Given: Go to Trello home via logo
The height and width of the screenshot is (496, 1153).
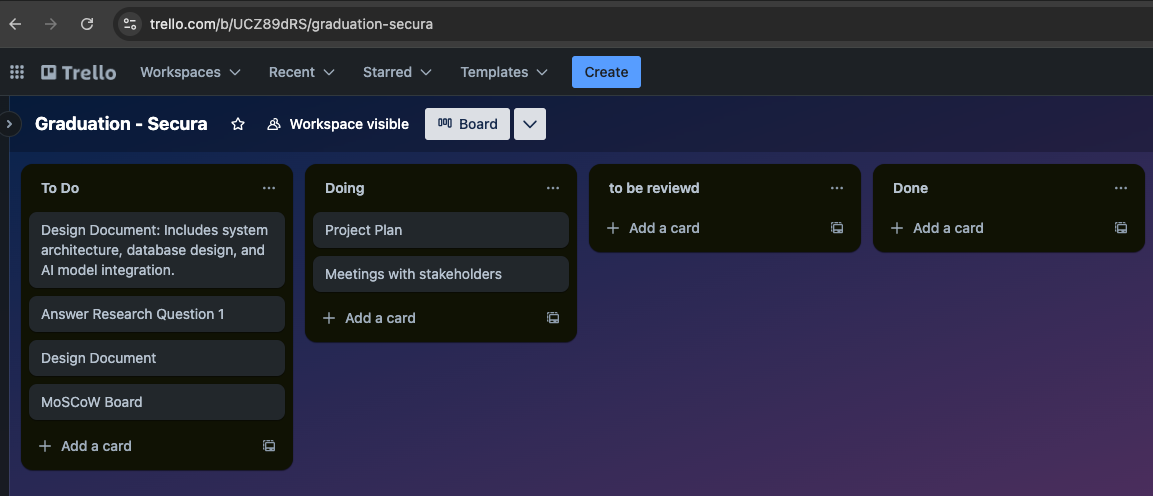Looking at the screenshot, I should tap(79, 72).
